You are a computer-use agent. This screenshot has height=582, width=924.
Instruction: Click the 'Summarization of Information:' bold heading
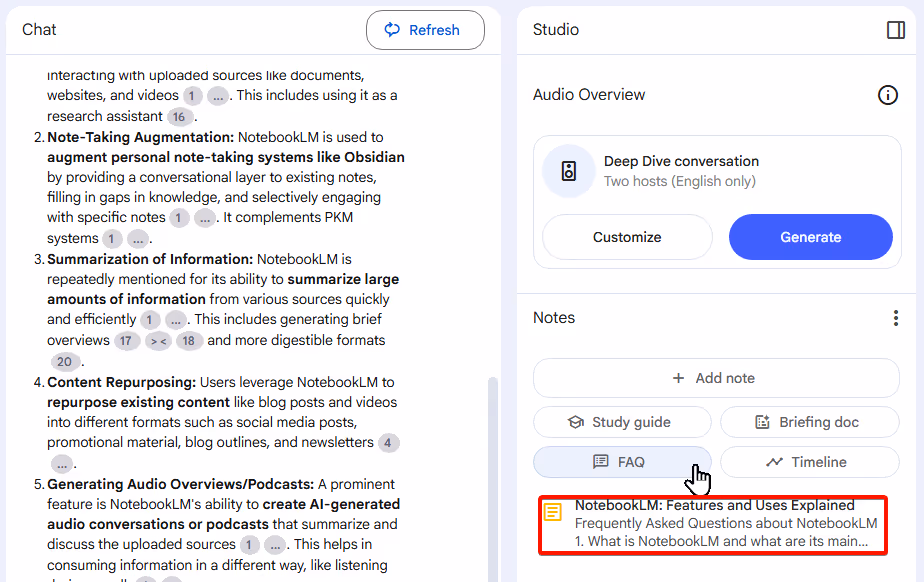[x=150, y=259]
